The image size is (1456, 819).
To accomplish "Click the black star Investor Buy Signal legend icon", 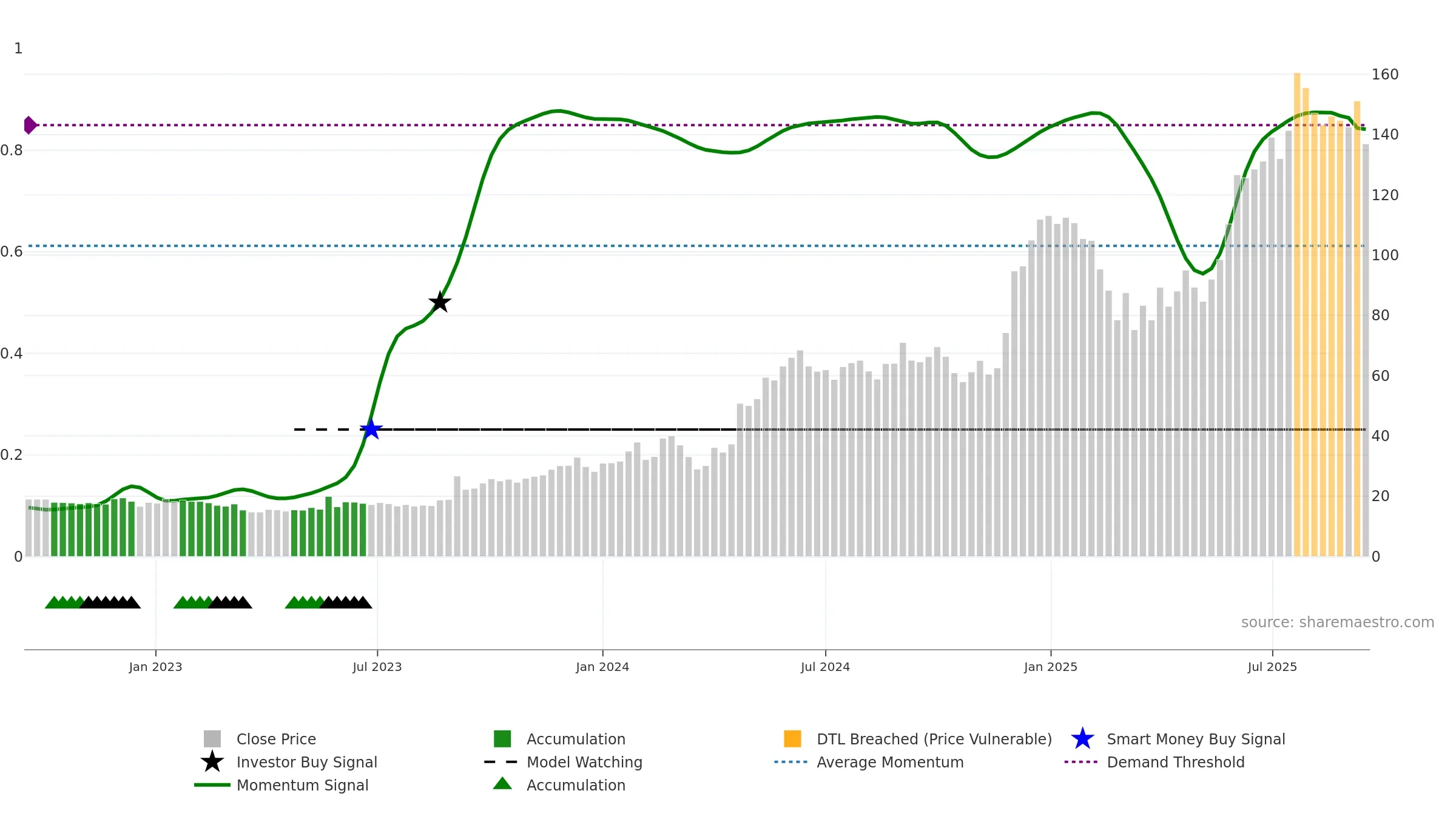I will pos(212,762).
